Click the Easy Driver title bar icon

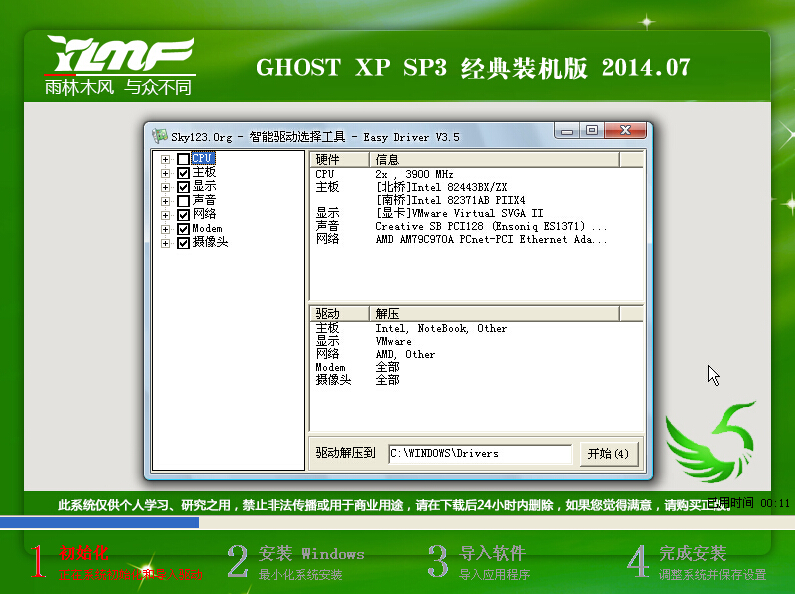point(160,136)
